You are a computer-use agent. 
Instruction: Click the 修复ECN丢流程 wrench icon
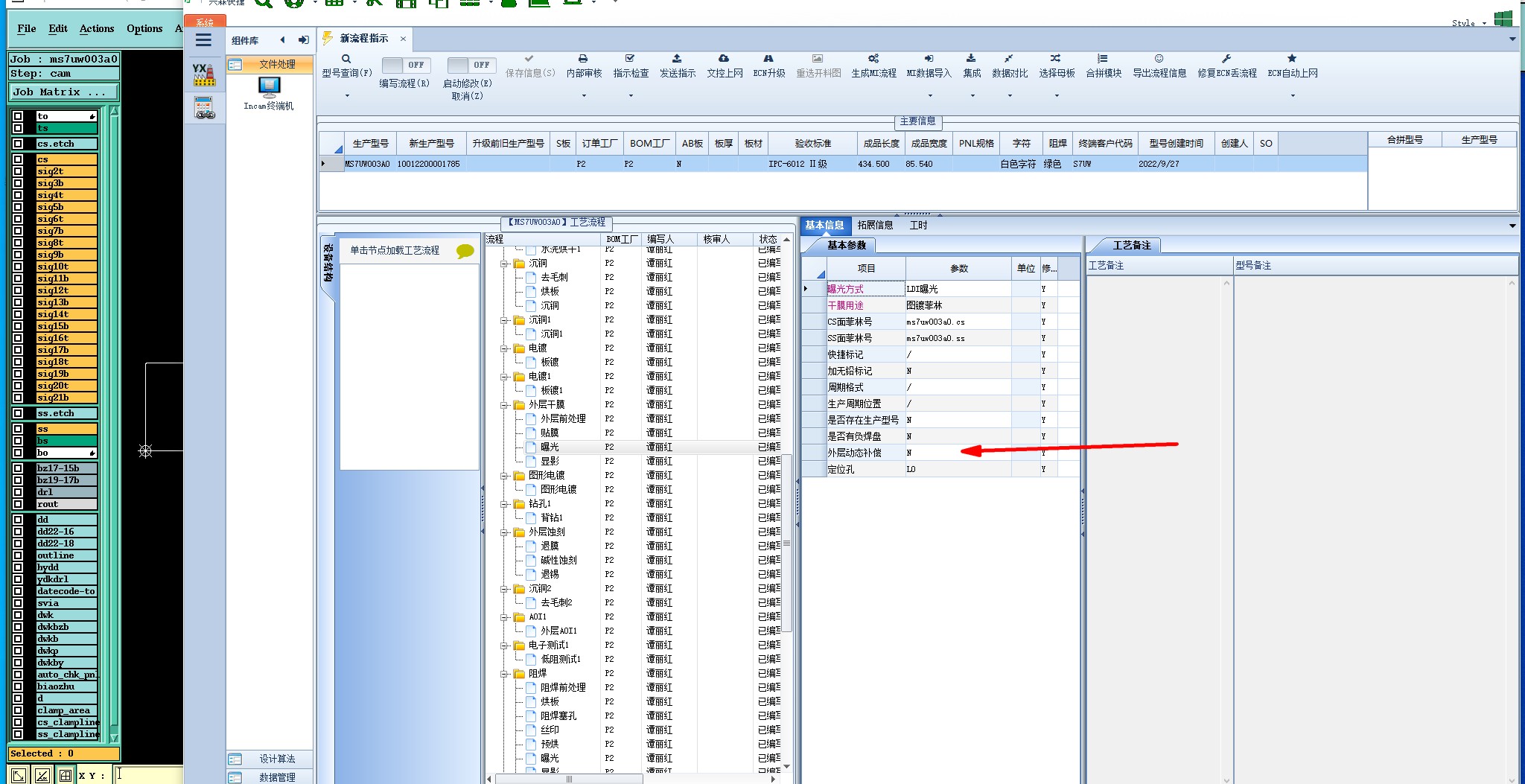(1226, 59)
